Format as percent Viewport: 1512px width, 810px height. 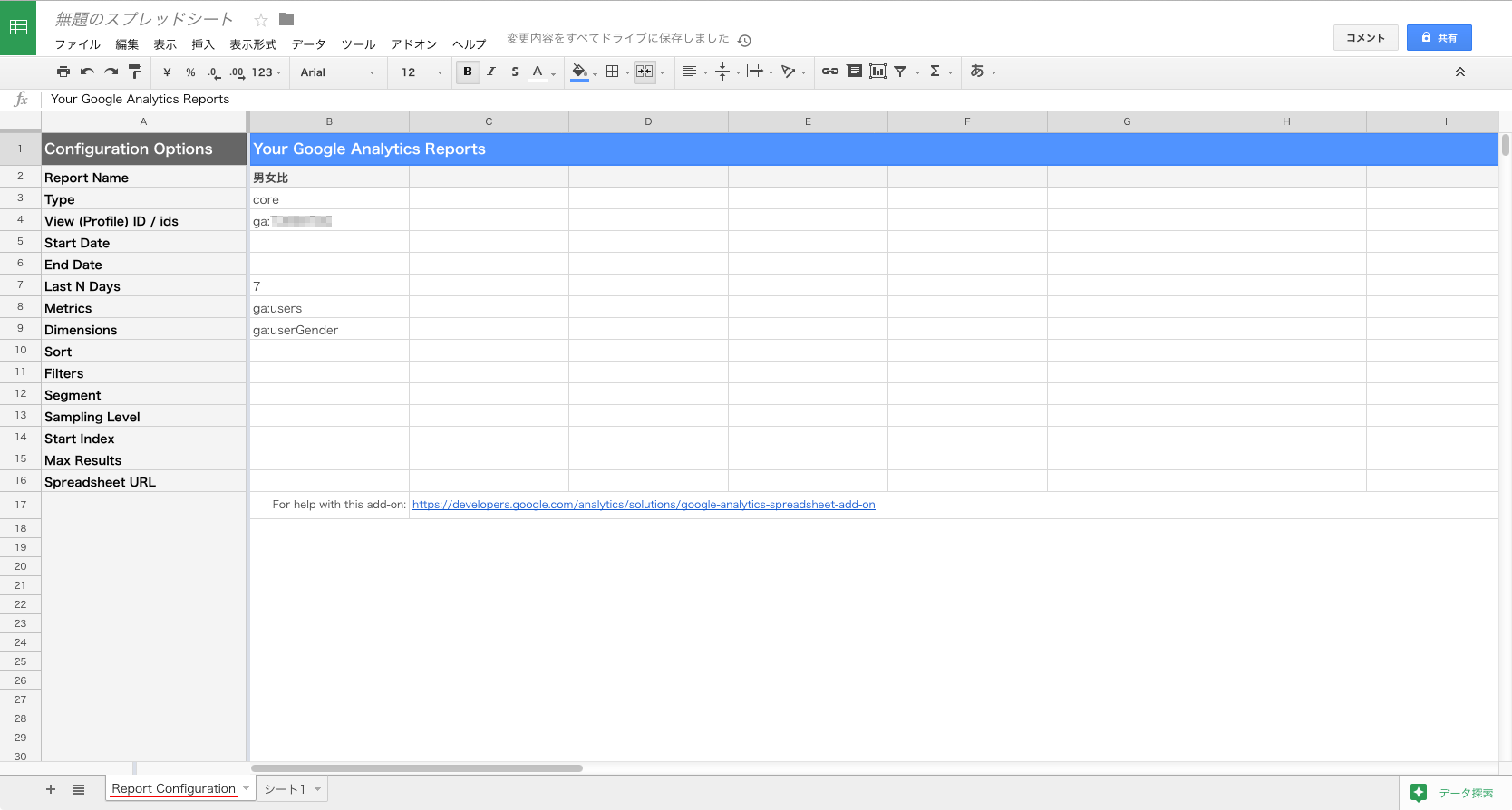190,72
